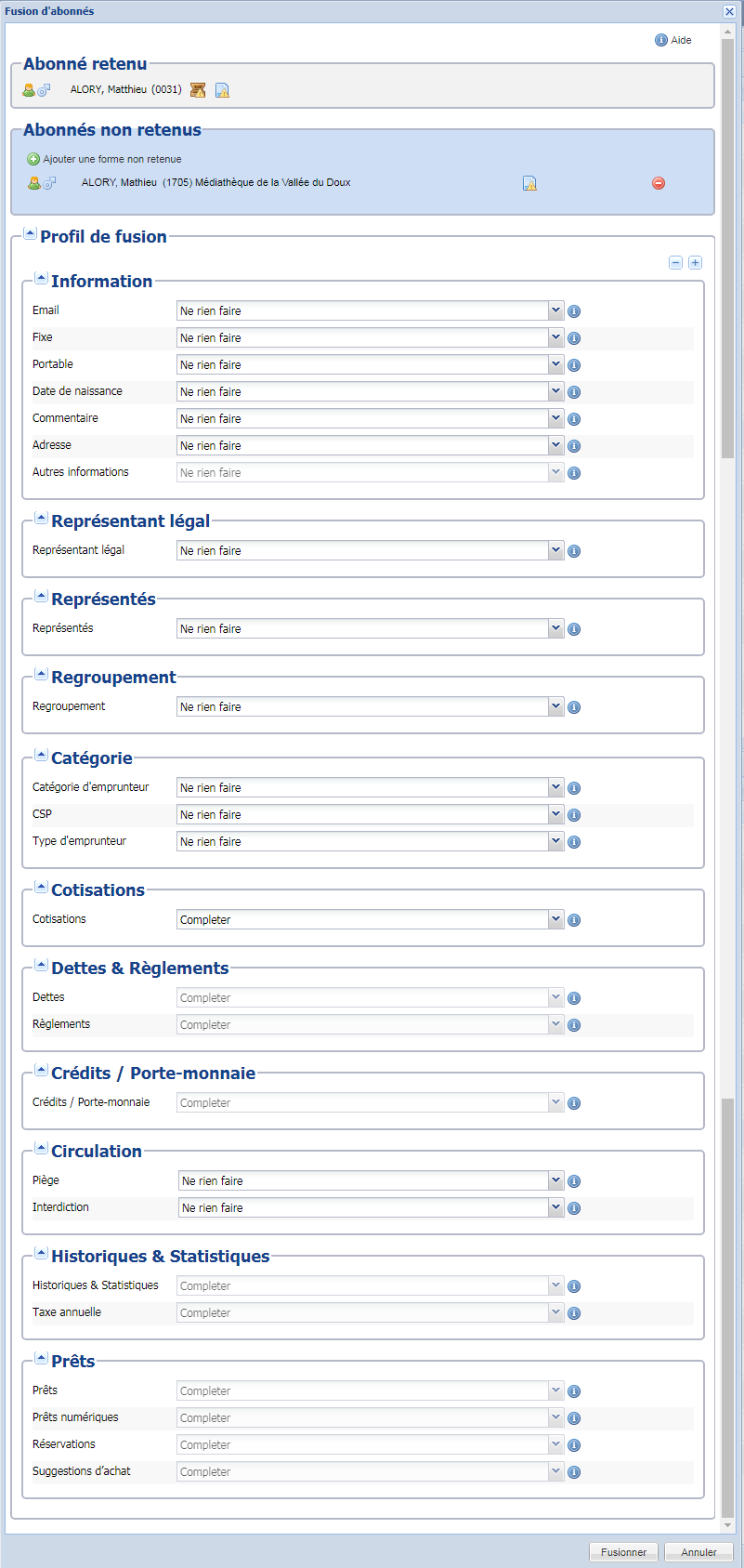This screenshot has width=744, height=1568.
Task: Show info for the Dettes field
Action: tap(574, 998)
